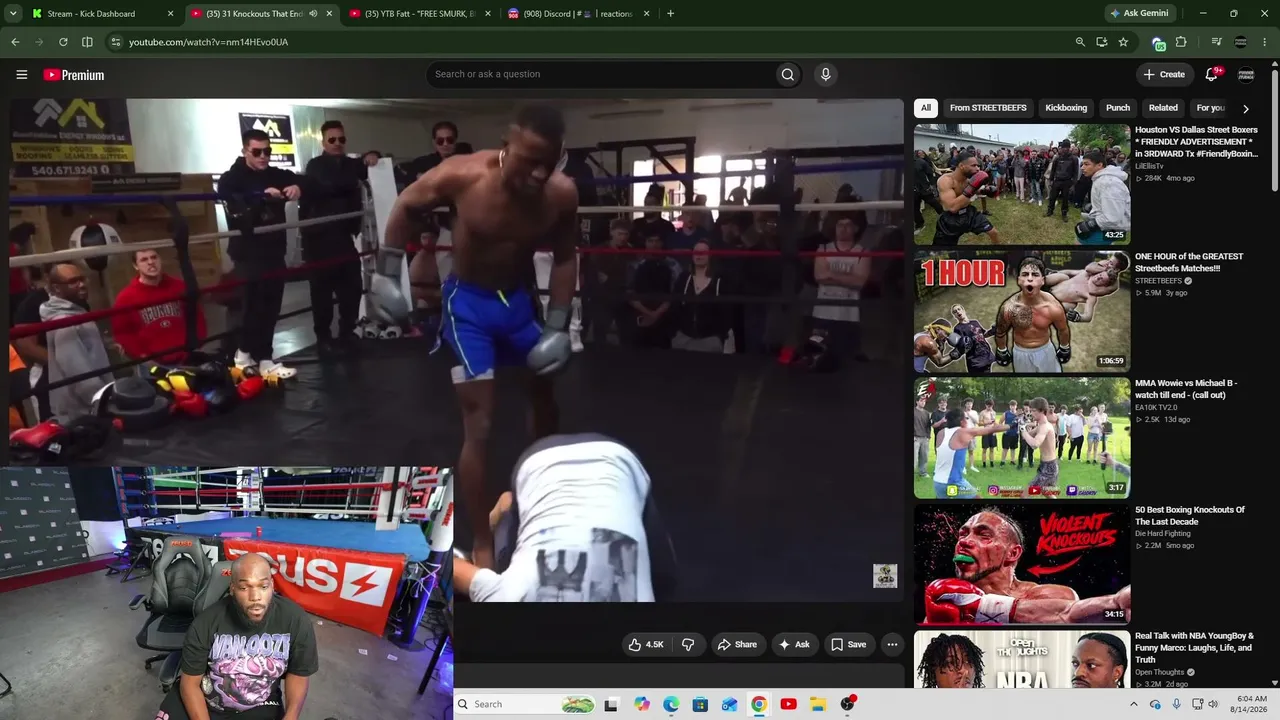This screenshot has height=720, width=1280.
Task: Open OBS Studio from the taskbar
Action: (848, 704)
